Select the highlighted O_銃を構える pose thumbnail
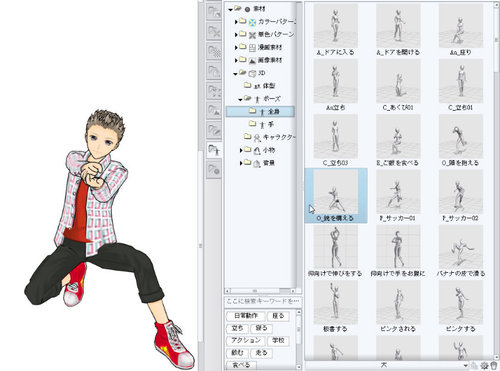Screen dimensions: 500x371 [336, 196]
